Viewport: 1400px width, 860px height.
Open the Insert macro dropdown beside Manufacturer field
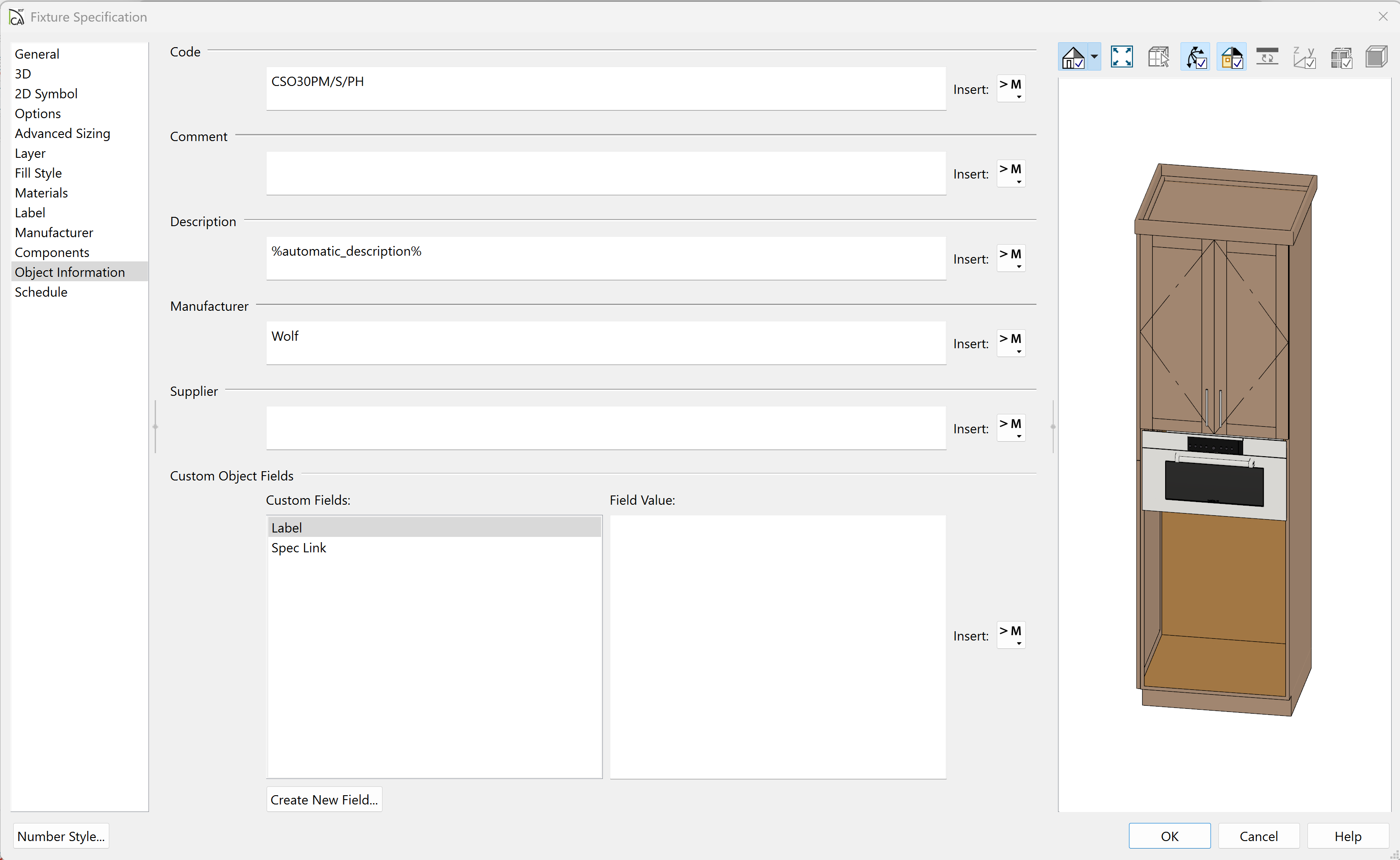coord(1011,343)
